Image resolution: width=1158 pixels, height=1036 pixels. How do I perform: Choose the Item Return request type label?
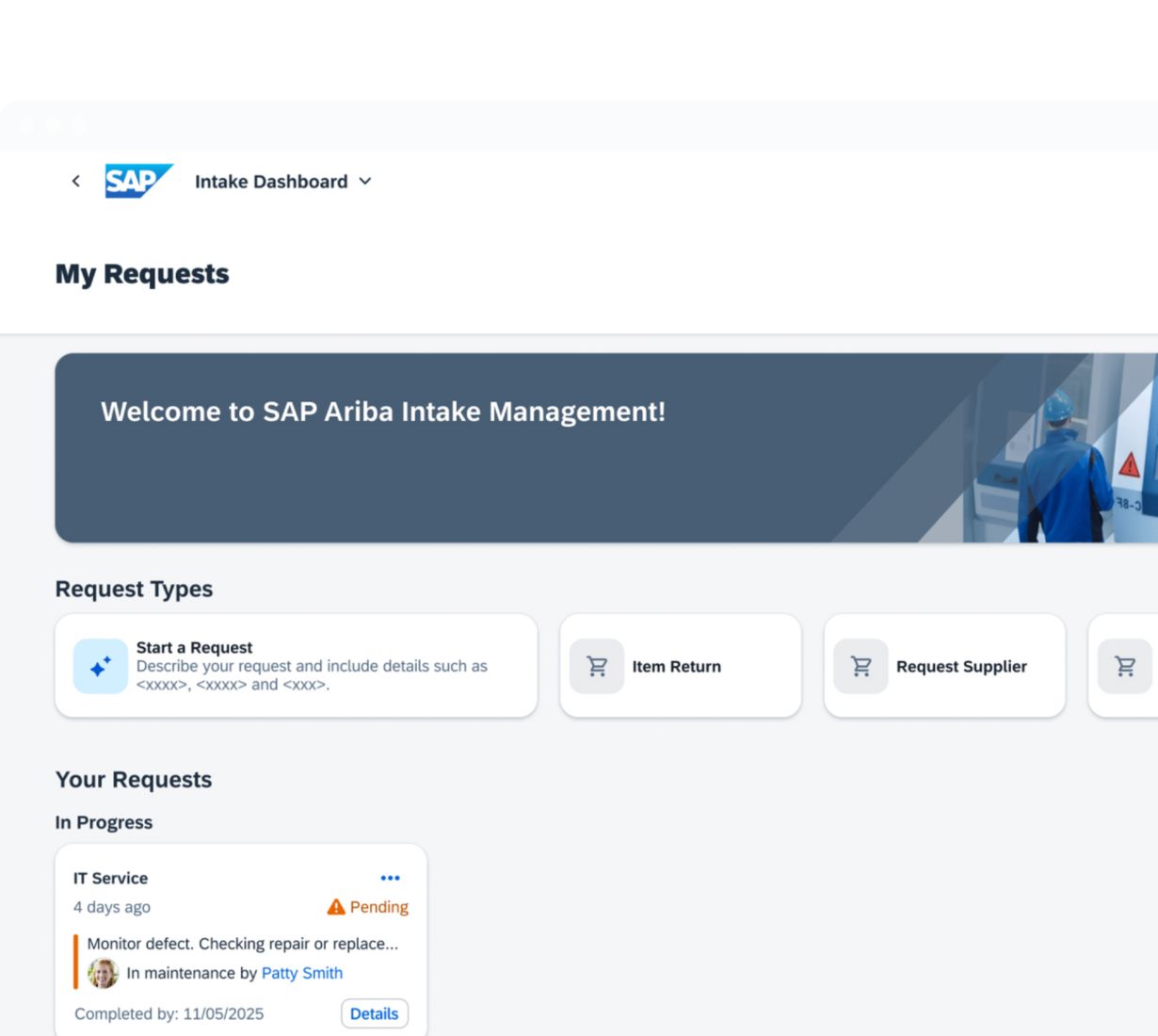[x=676, y=666]
